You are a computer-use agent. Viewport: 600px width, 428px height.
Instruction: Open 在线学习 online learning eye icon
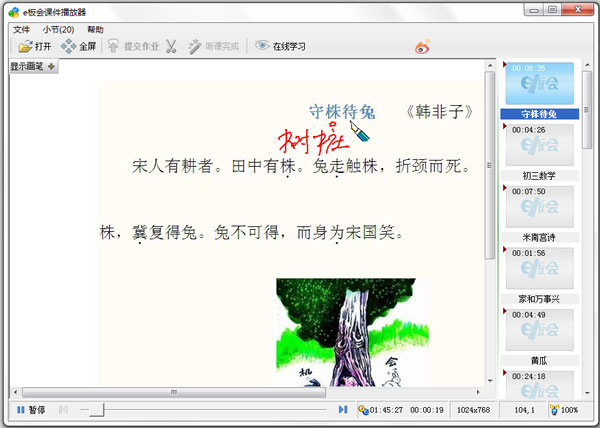262,46
